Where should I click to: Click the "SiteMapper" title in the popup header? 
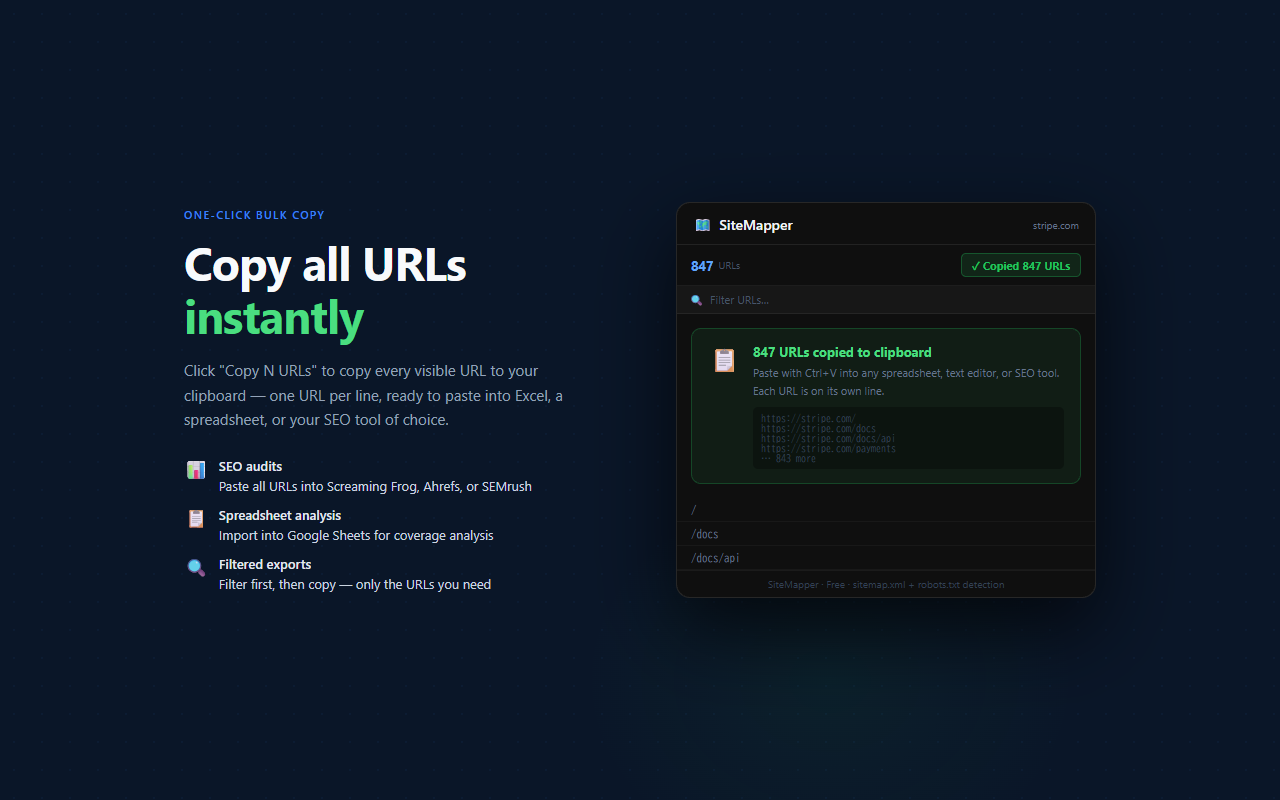pyautogui.click(x=756, y=225)
